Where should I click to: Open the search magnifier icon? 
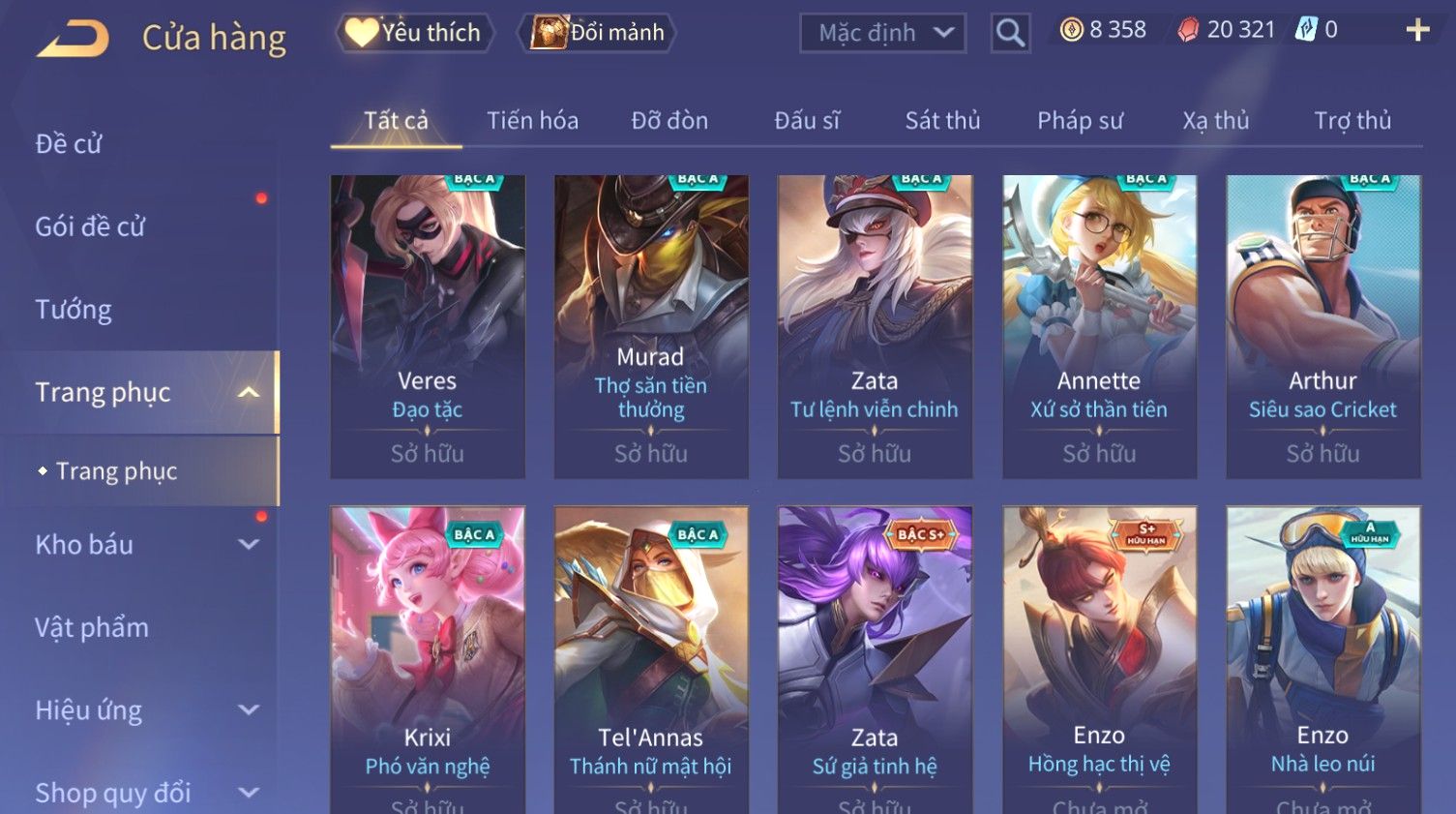[1010, 33]
